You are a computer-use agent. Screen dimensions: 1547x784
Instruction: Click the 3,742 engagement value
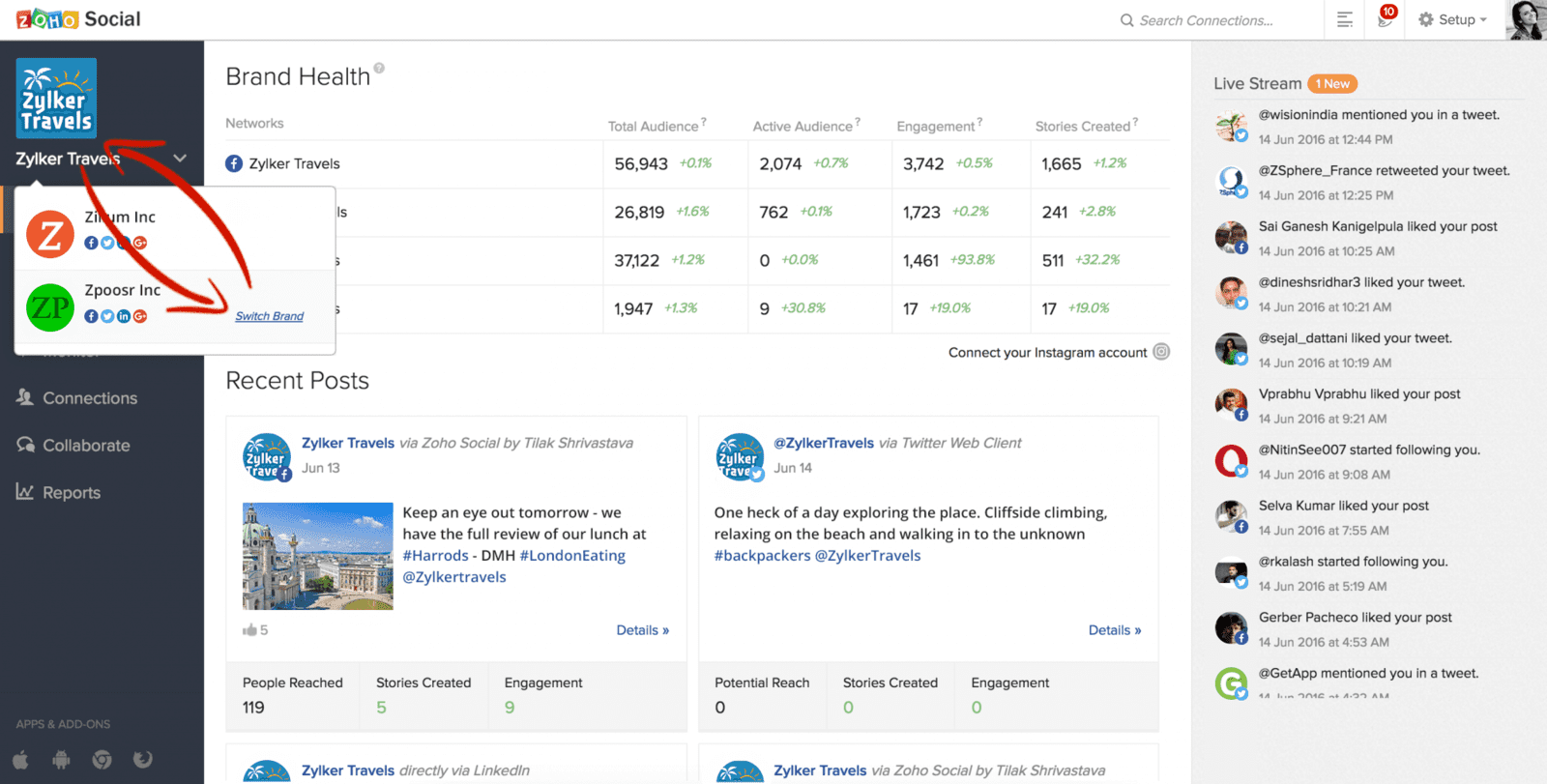(923, 164)
